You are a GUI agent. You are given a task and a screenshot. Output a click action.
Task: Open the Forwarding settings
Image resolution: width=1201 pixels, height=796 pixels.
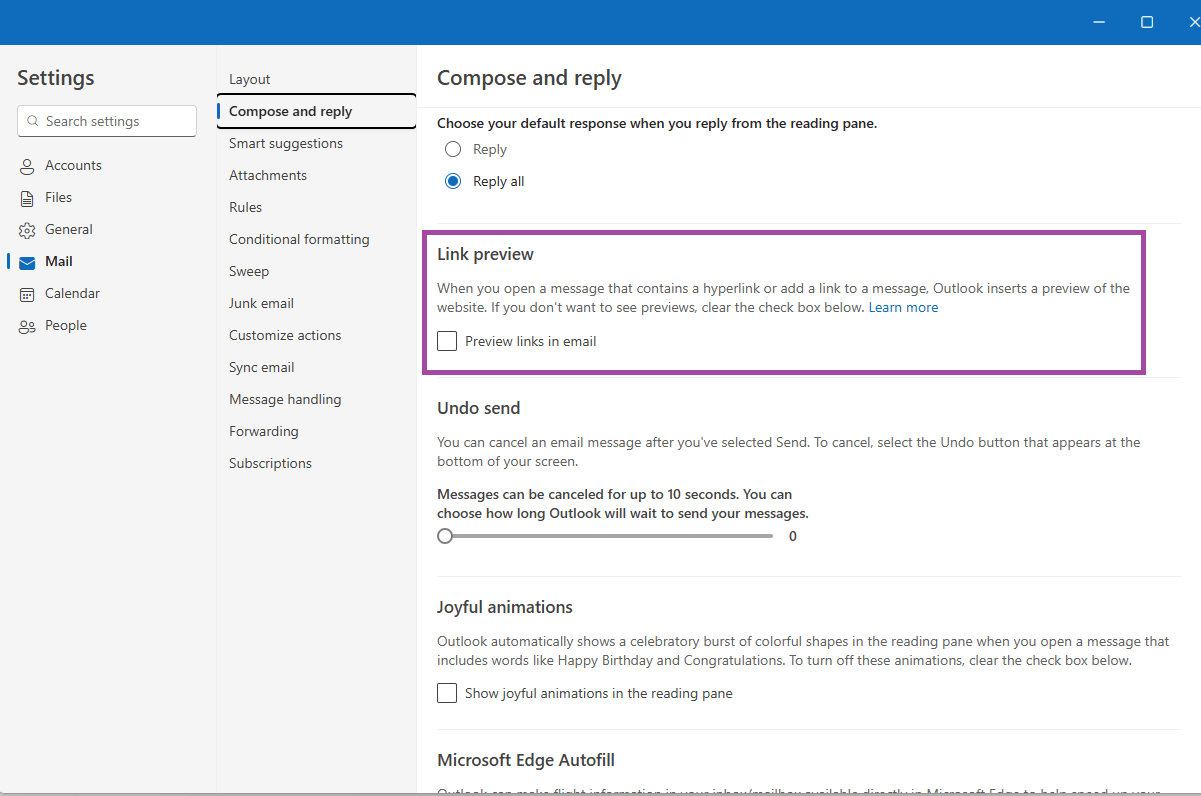point(263,431)
